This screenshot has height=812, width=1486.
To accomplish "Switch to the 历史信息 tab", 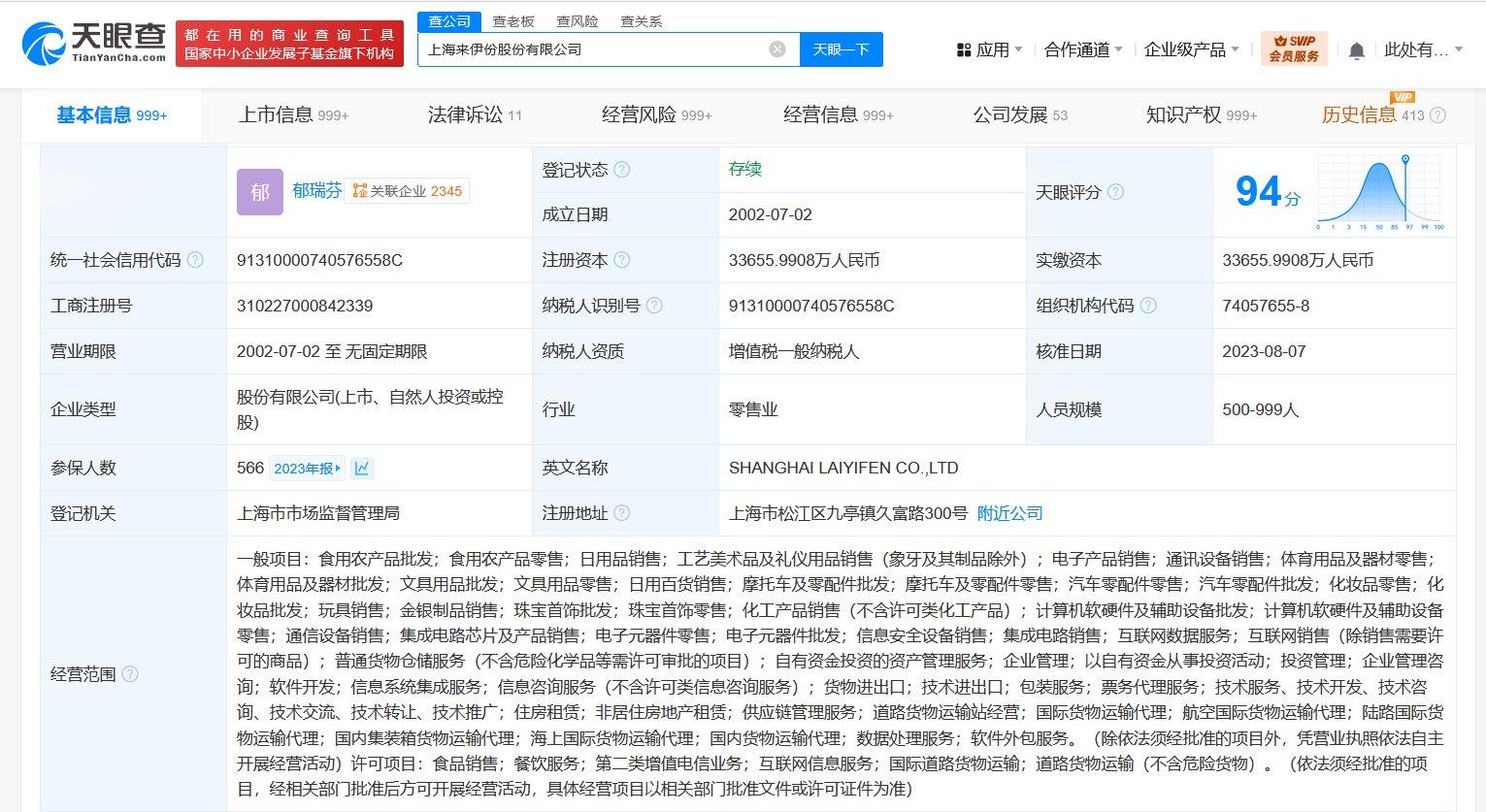I will click(x=1373, y=115).
